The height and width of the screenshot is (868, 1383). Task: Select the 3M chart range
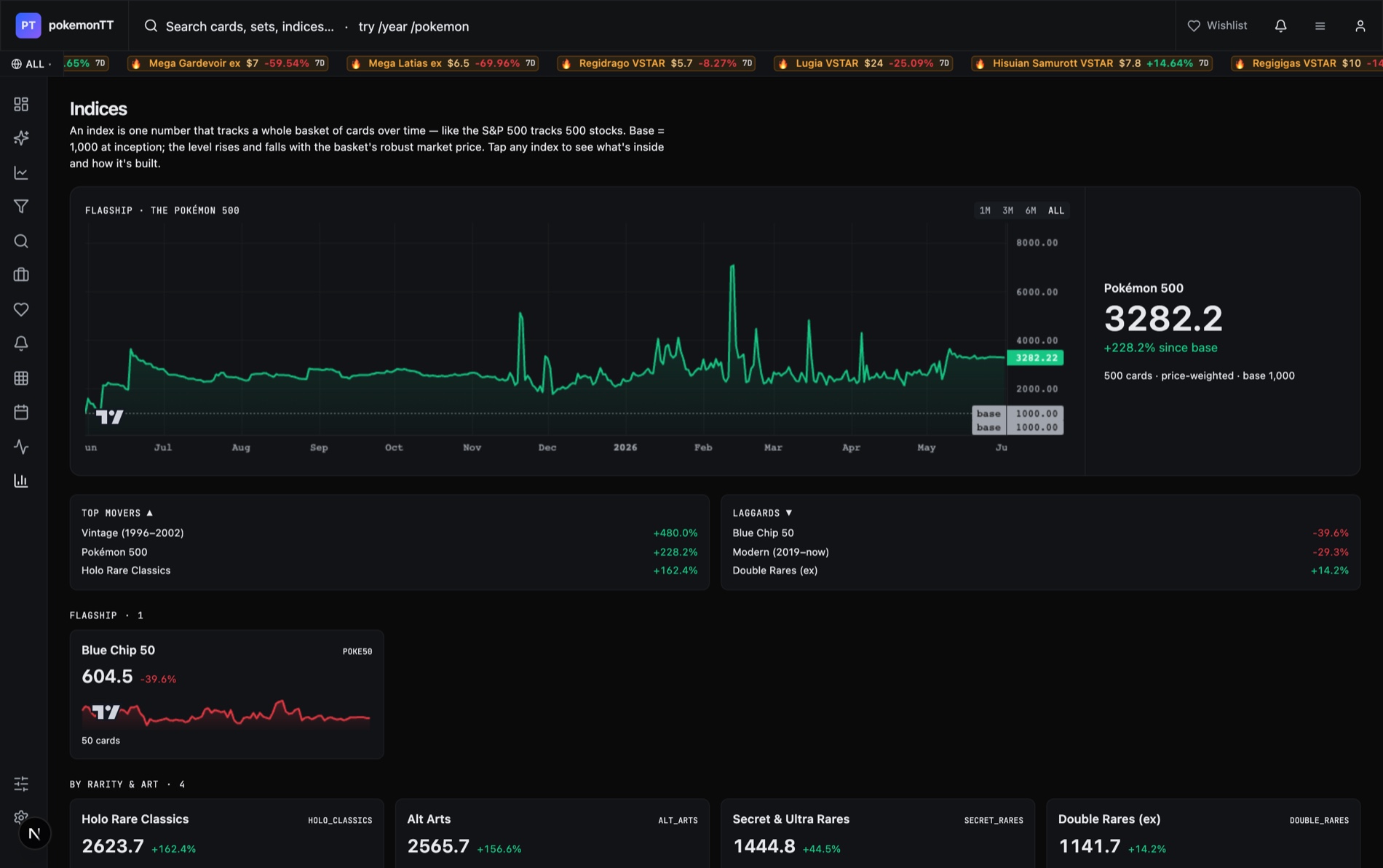1007,210
